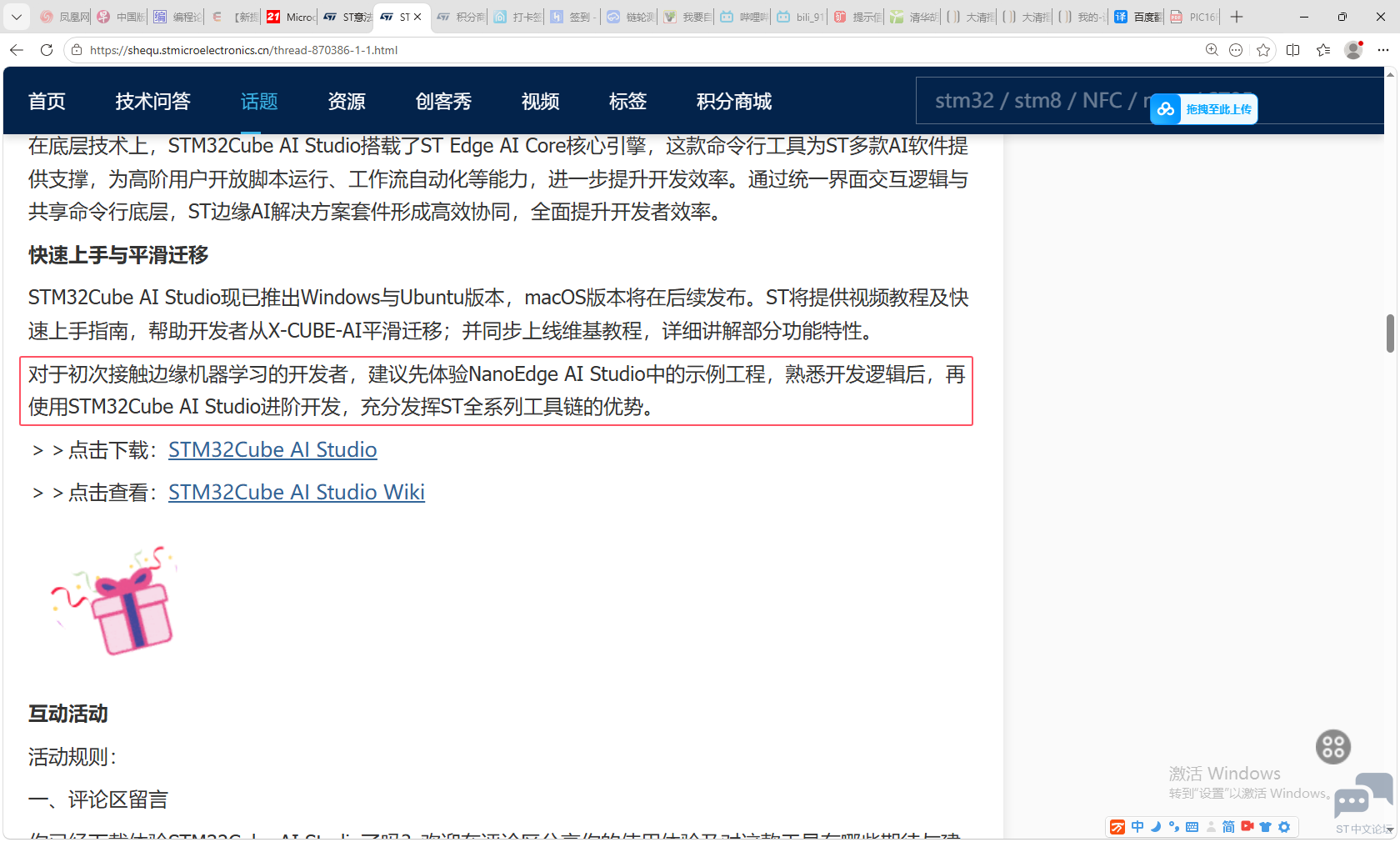Click the 快速上手与平滑迁移 heading
The height and width of the screenshot is (842, 1400).
click(118, 255)
